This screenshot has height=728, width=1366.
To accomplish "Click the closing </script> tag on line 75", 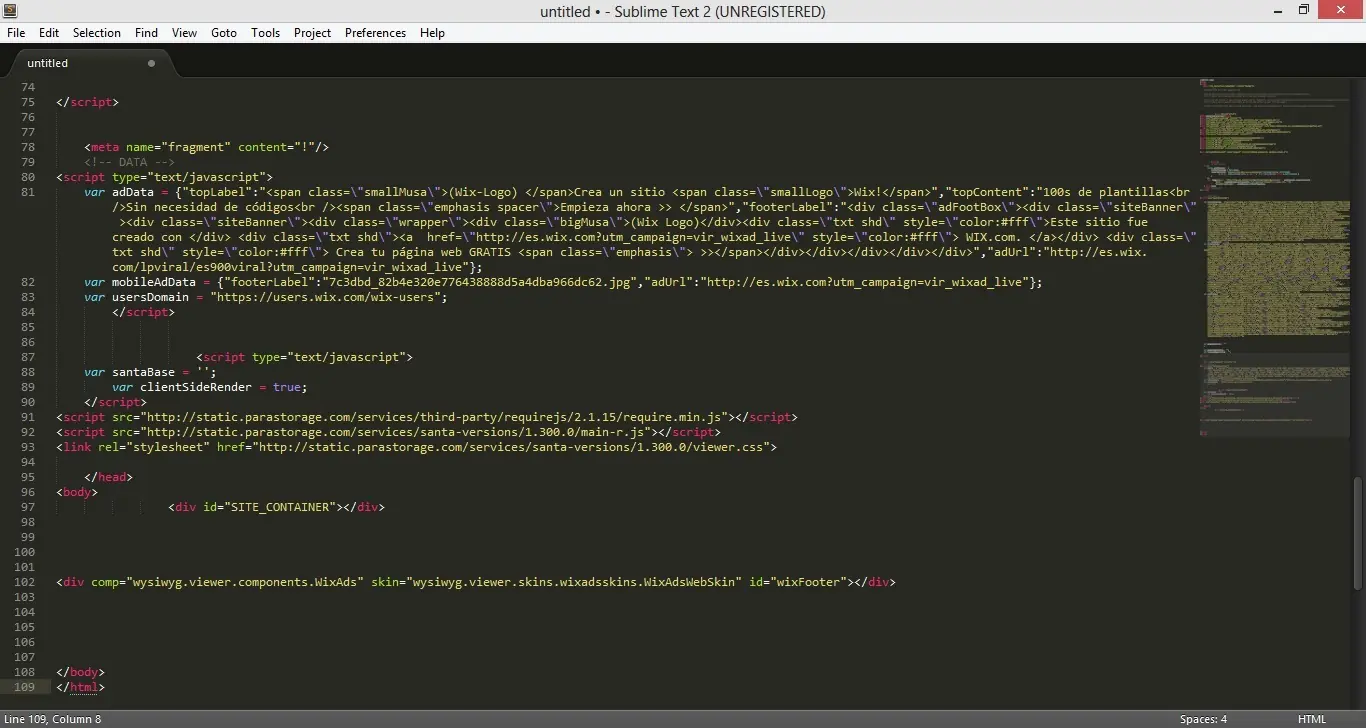I will pos(87,102).
